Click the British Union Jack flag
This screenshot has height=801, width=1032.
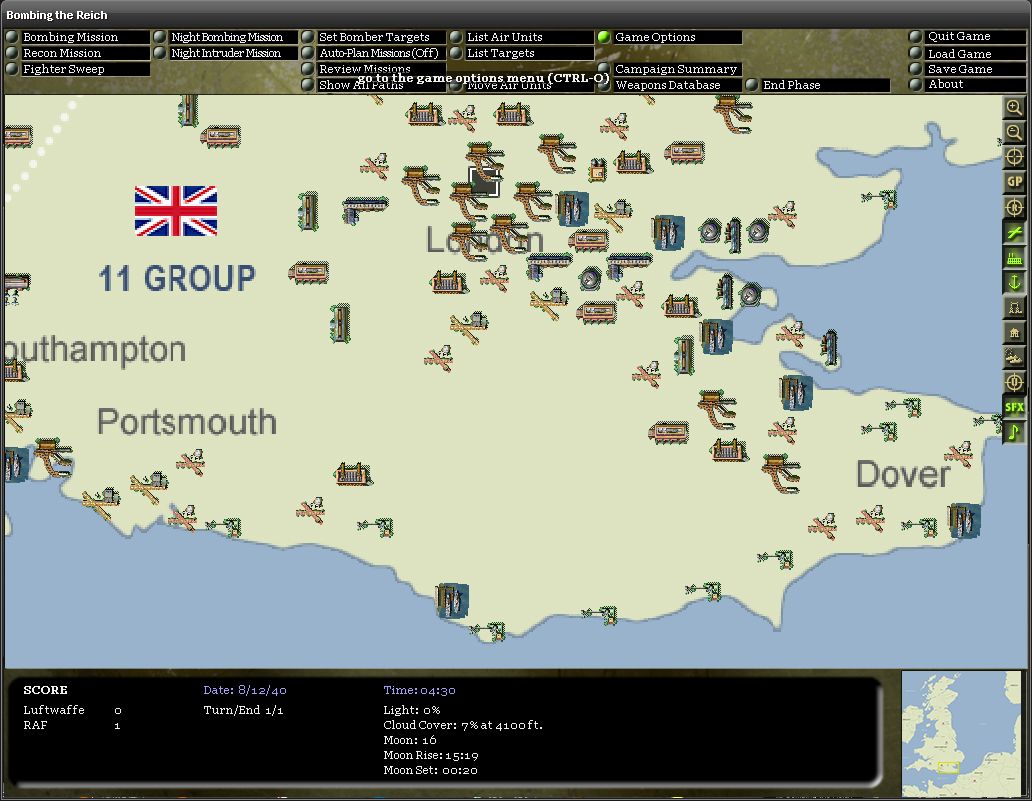[176, 211]
